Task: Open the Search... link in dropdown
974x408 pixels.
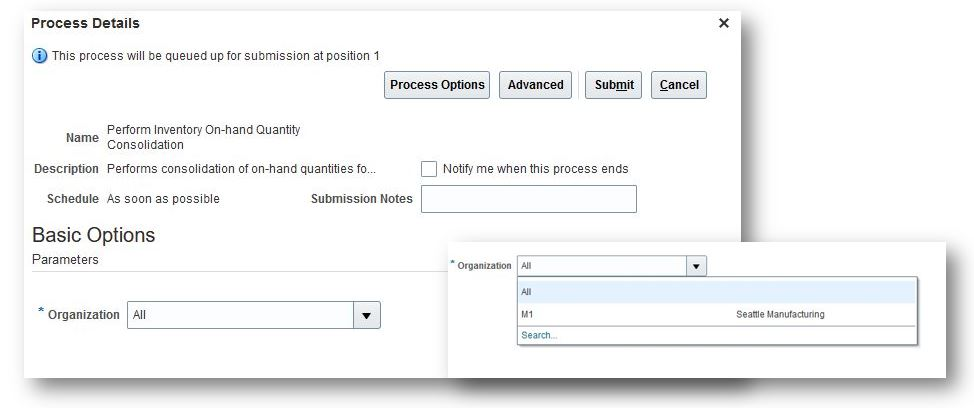Action: (539, 335)
